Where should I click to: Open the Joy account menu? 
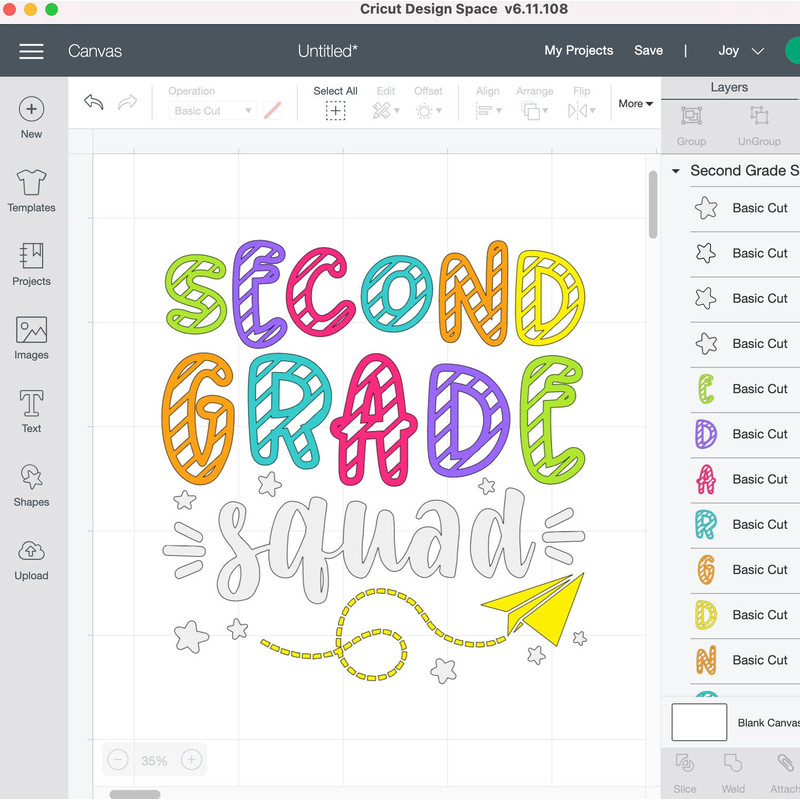coord(740,50)
